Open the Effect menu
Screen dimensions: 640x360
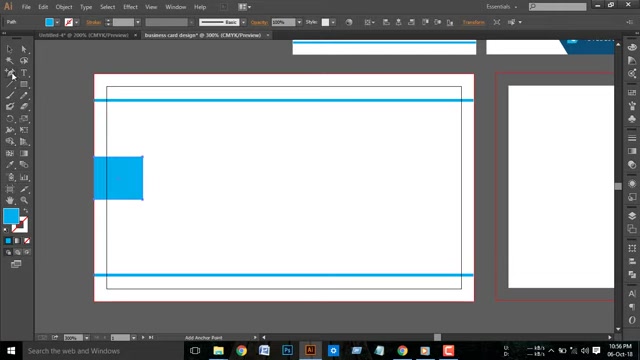pos(130,7)
